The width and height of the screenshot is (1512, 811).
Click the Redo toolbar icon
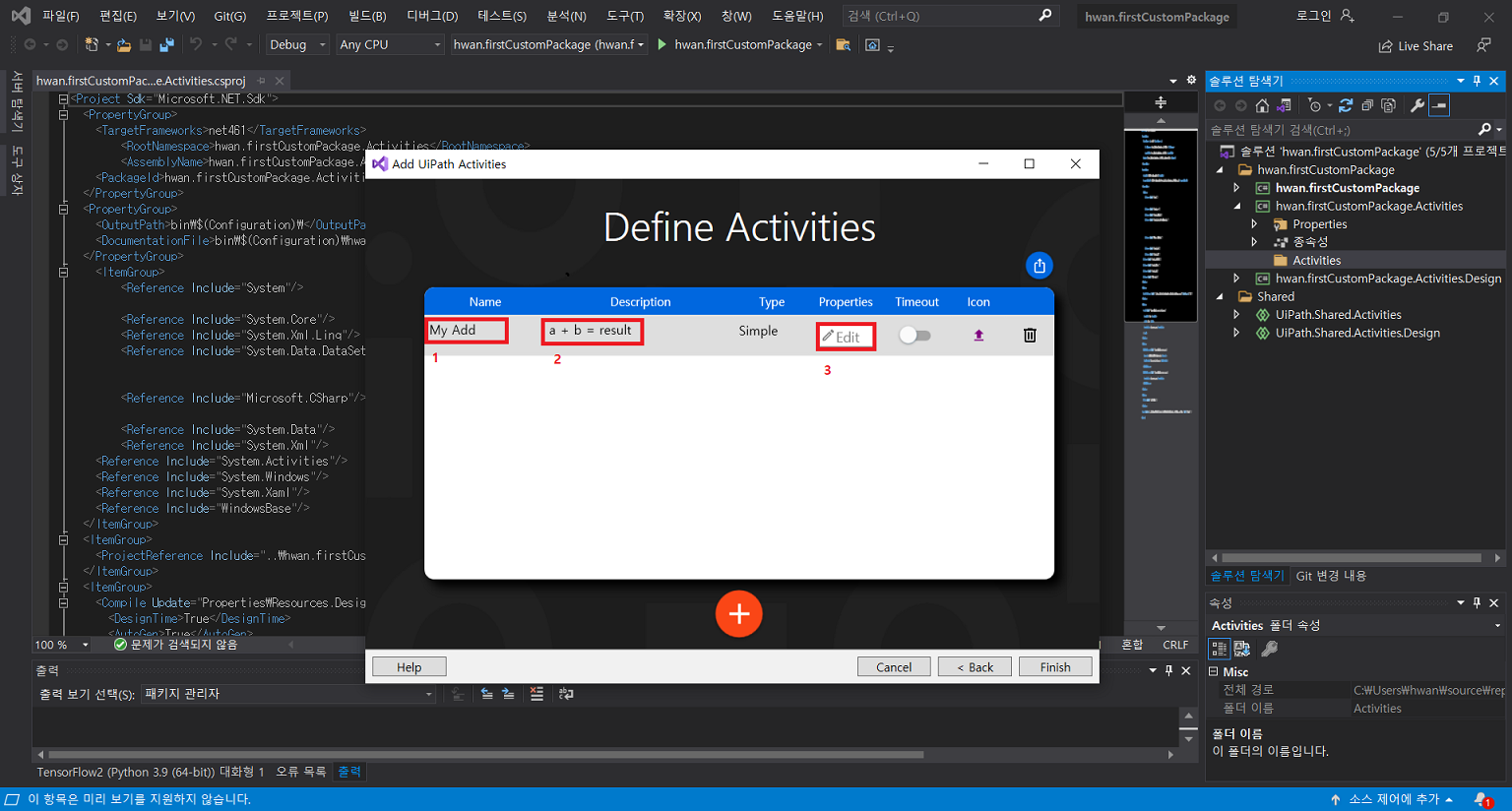230,44
